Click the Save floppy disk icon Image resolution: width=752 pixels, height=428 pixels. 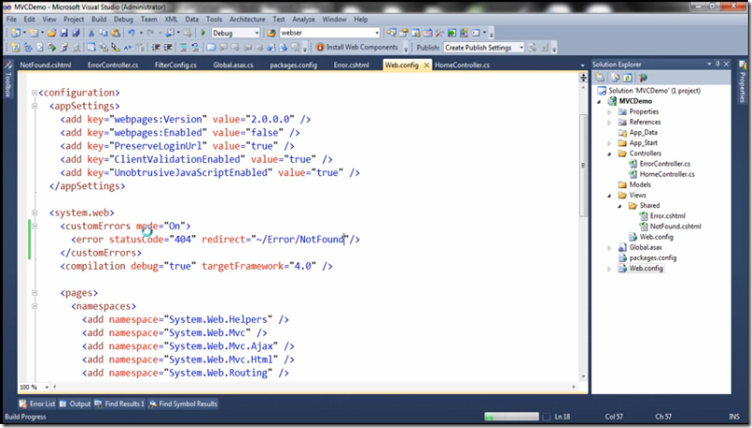click(64, 33)
